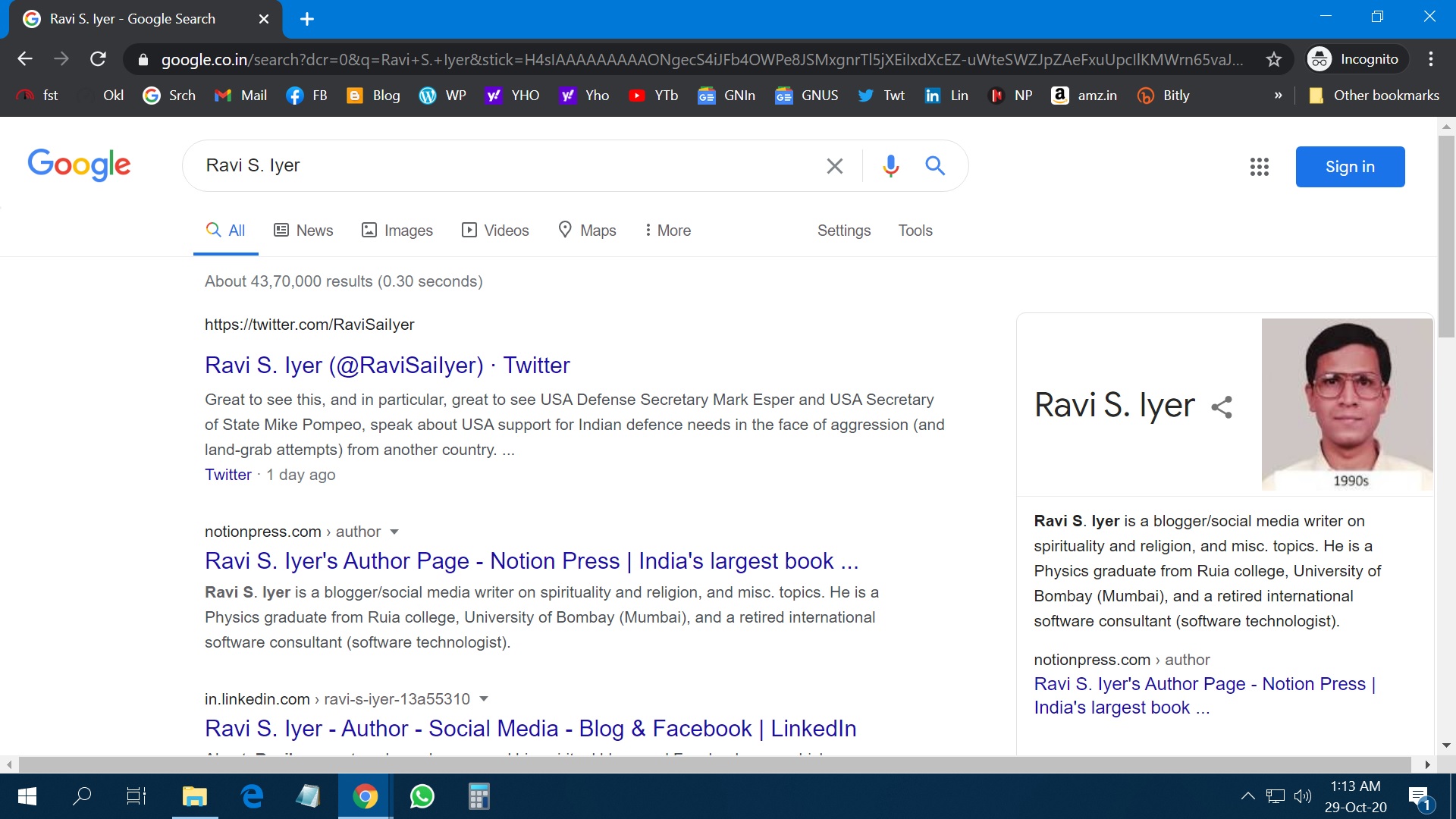
Task: Open Chrome's three-dot menu
Action: 1432,58
